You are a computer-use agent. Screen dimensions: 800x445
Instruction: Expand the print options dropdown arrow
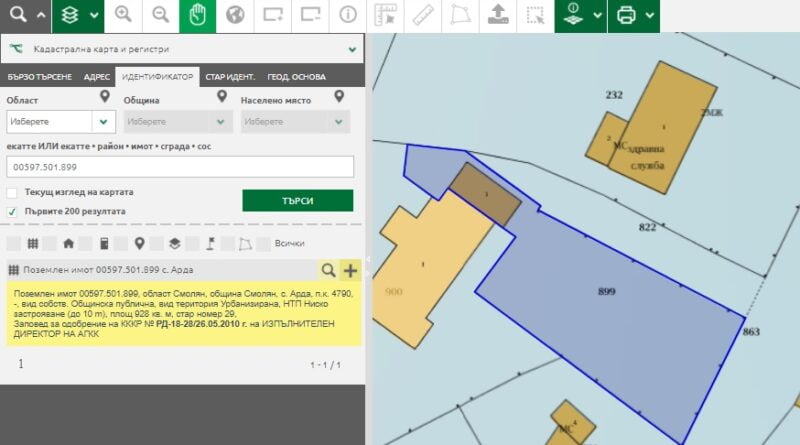pyautogui.click(x=649, y=15)
